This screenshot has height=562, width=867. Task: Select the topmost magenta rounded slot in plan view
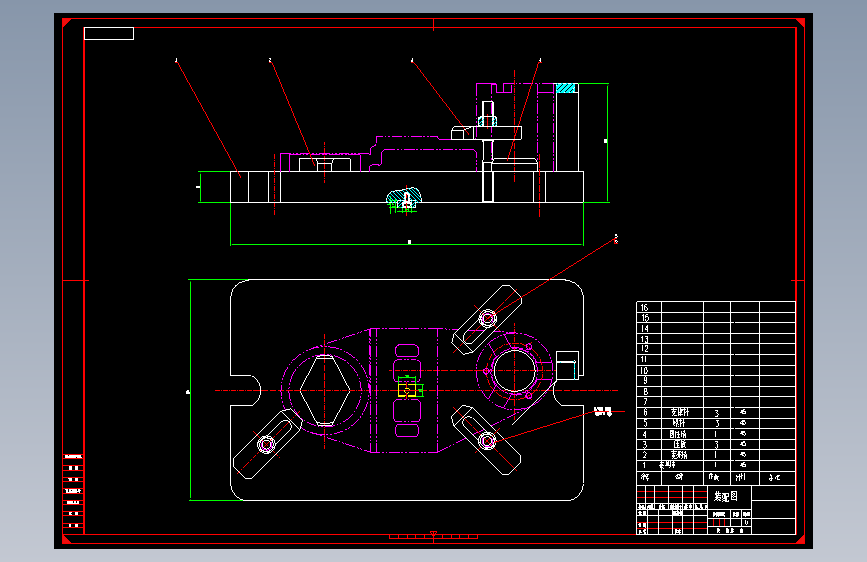click(x=407, y=350)
